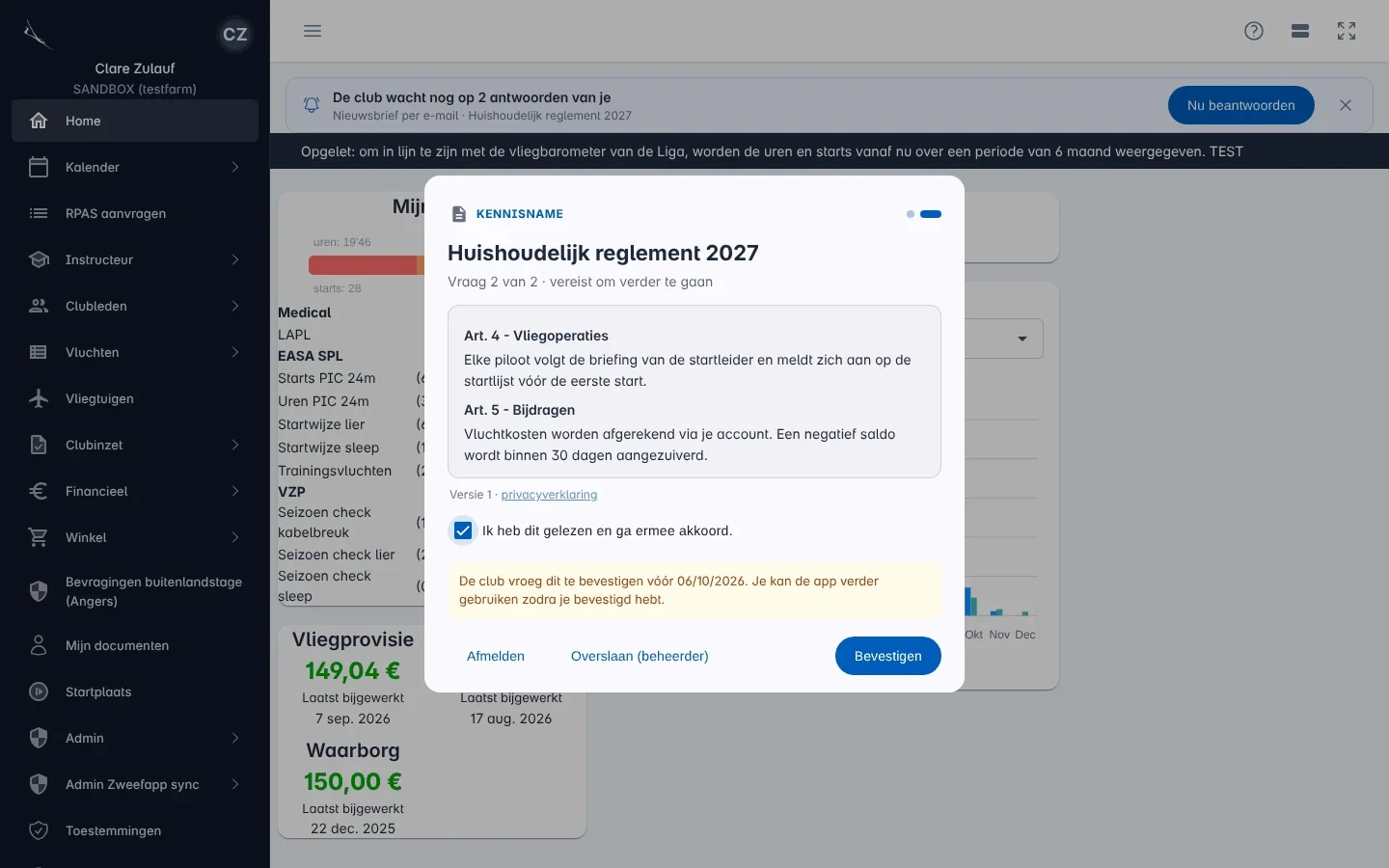Dismiss the pending answers banner

tap(1346, 105)
